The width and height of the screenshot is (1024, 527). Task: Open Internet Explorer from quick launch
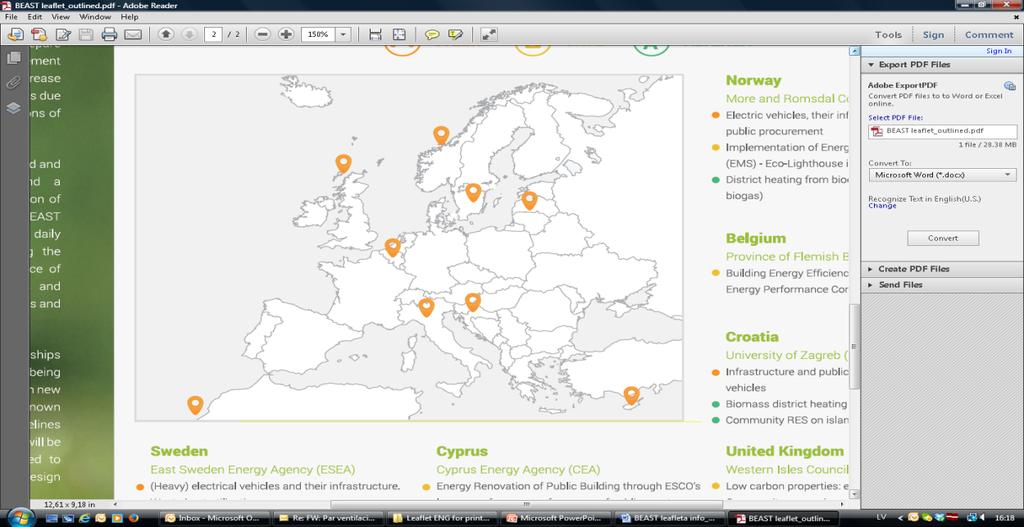coord(84,518)
